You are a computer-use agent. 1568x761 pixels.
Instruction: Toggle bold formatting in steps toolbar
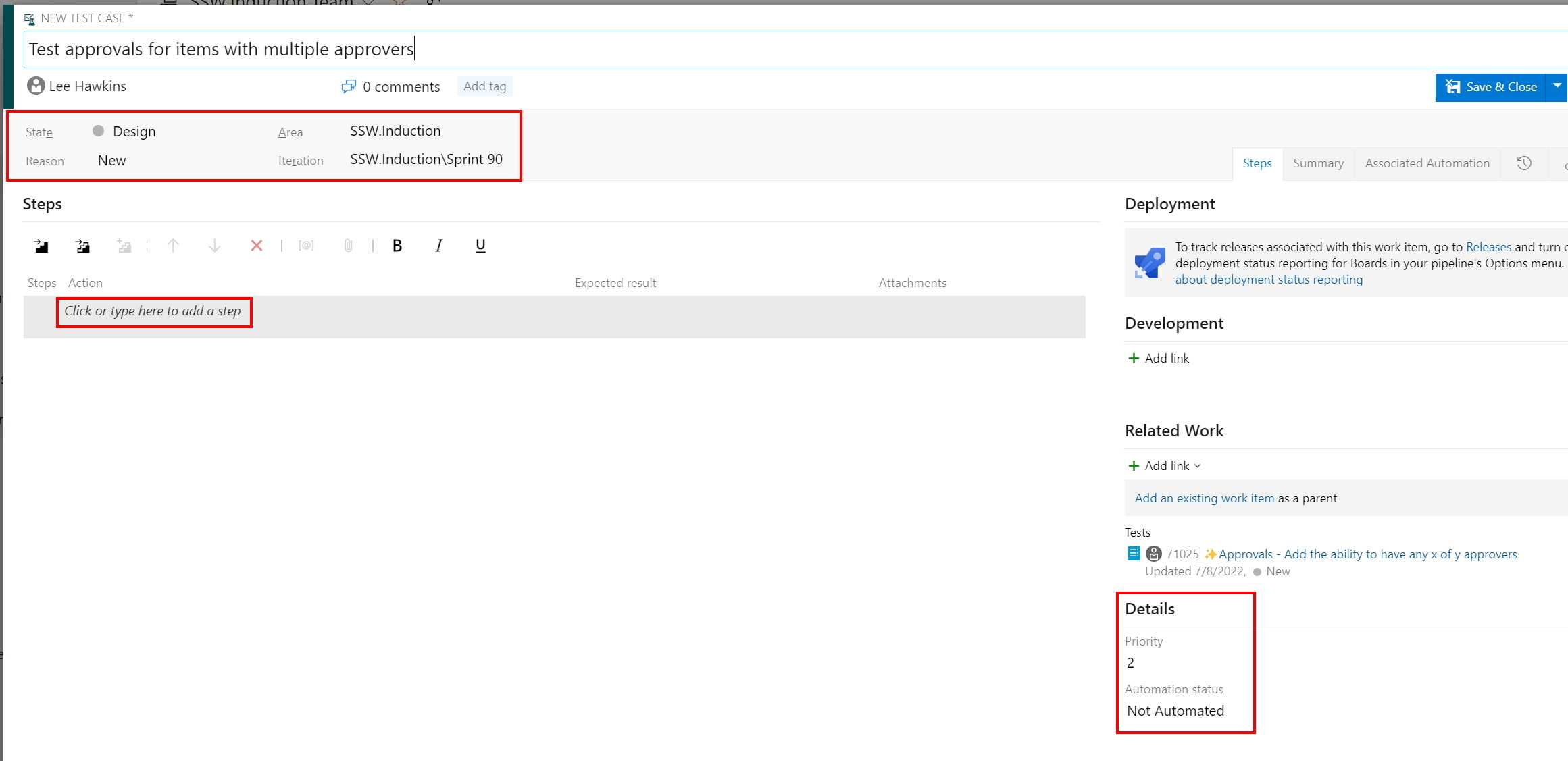pyautogui.click(x=397, y=246)
